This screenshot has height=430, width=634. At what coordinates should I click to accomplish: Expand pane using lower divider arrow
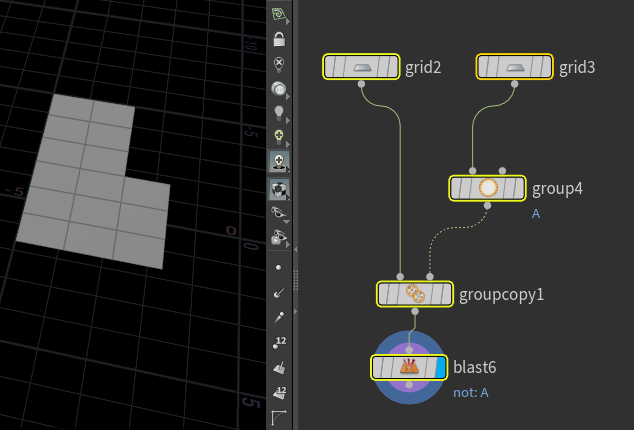point(295,311)
